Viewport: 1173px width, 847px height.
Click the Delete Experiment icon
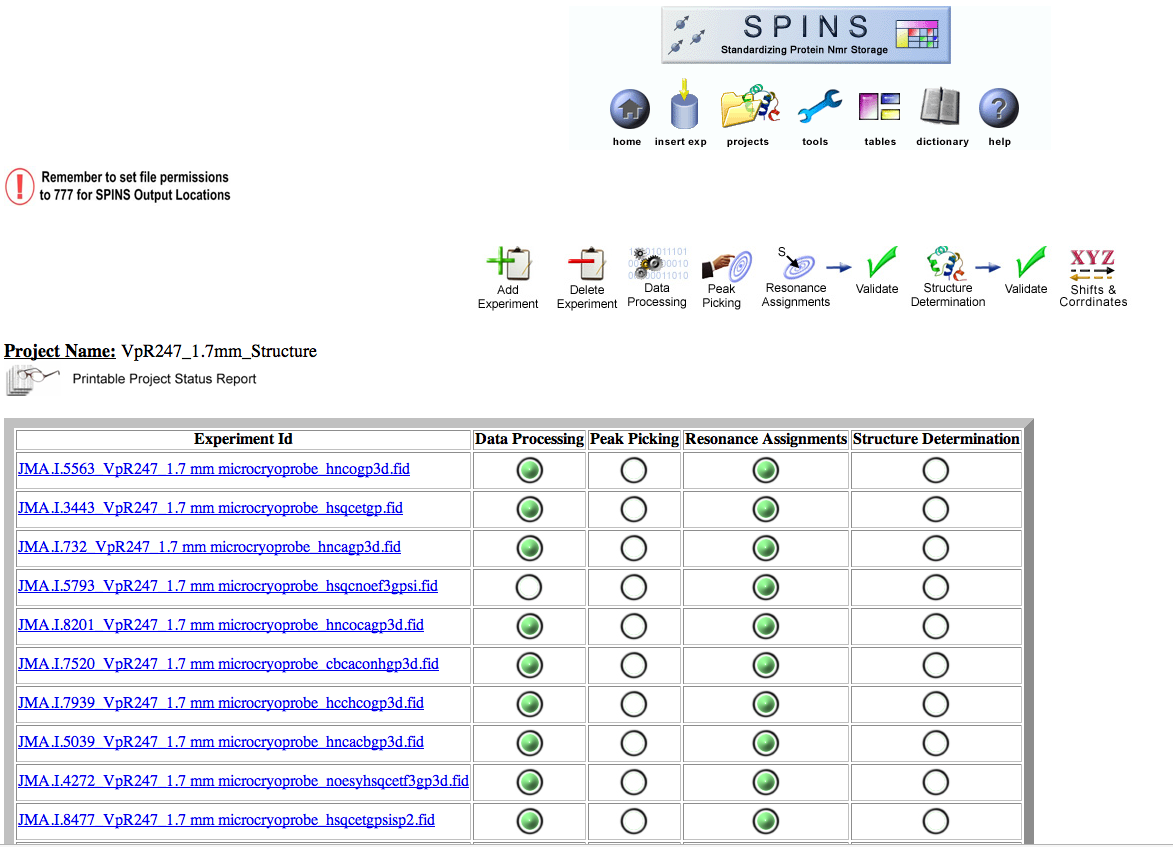[x=587, y=266]
